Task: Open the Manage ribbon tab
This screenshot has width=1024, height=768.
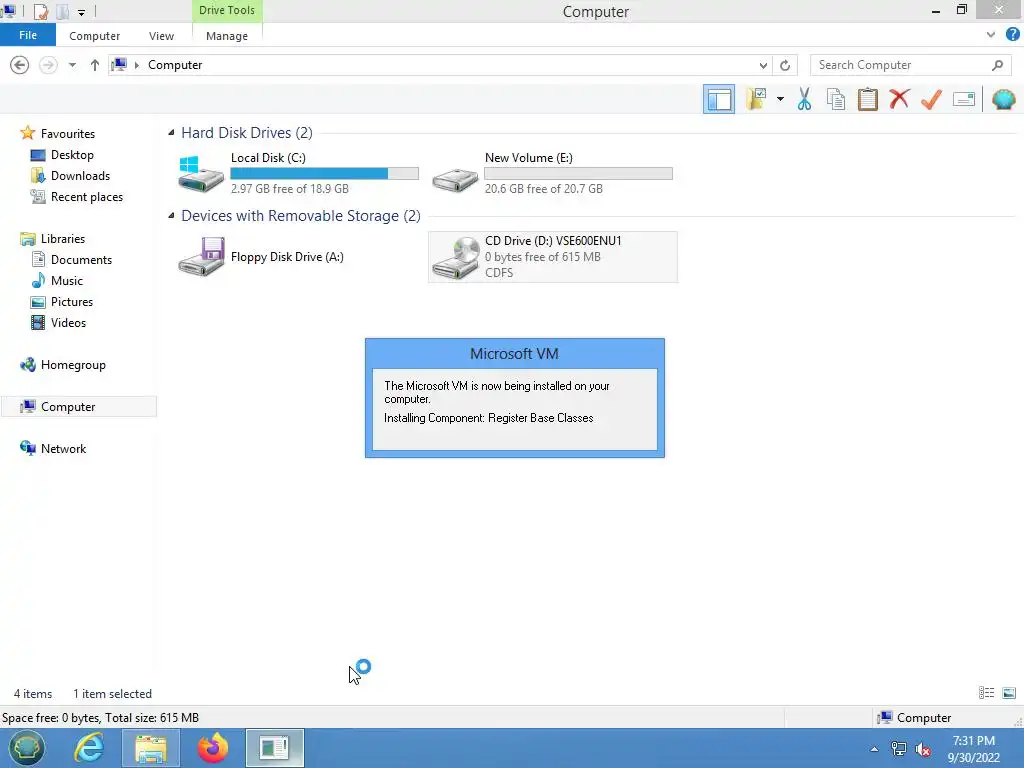Action: pyautogui.click(x=227, y=36)
